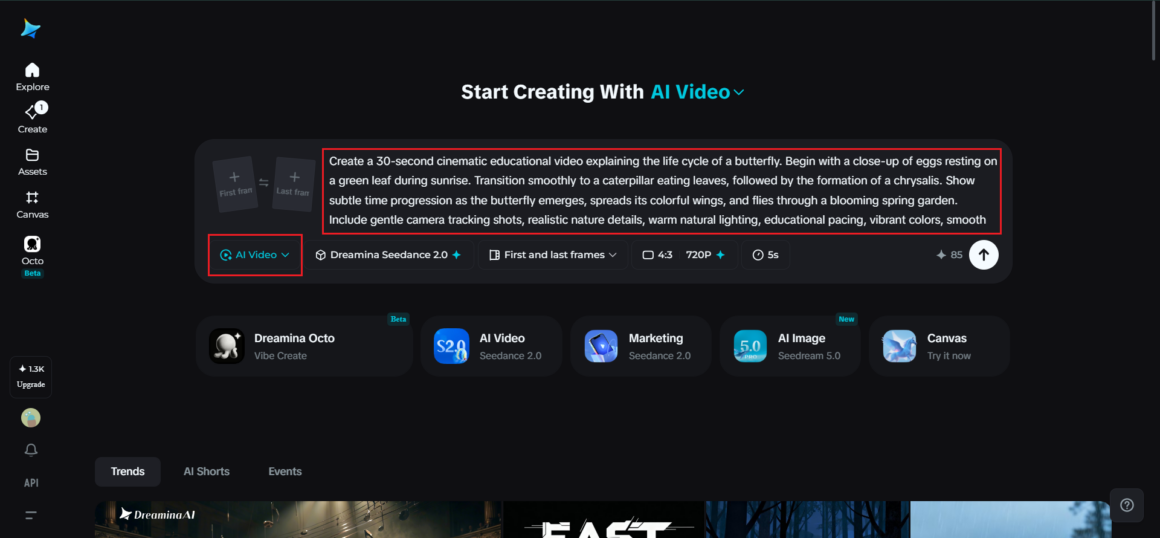Choose the Dreamina Seedance 2.0 model selector
The width and height of the screenshot is (1160, 538).
coord(388,255)
